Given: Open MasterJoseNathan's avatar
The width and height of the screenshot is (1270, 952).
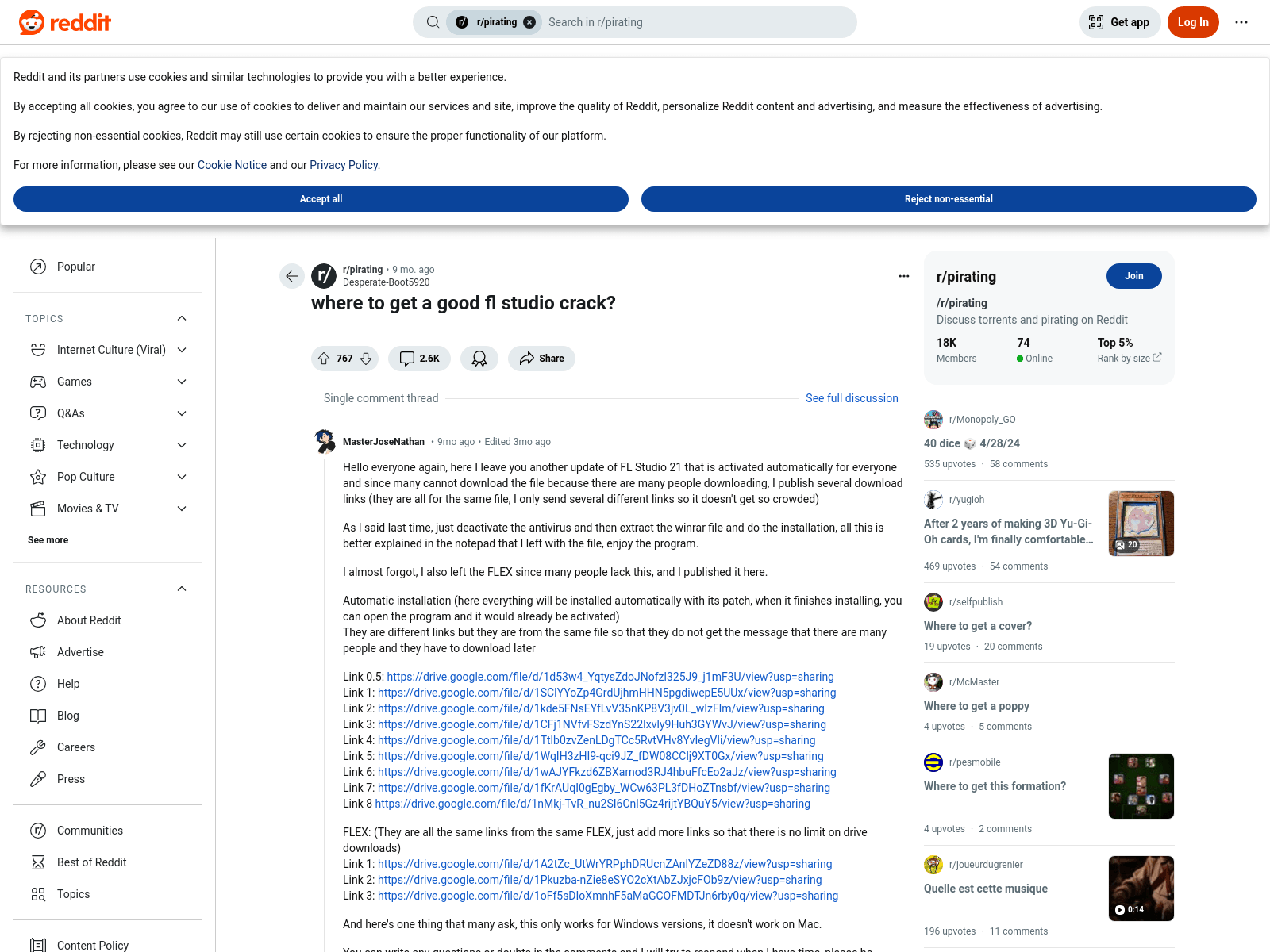Looking at the screenshot, I should (324, 441).
